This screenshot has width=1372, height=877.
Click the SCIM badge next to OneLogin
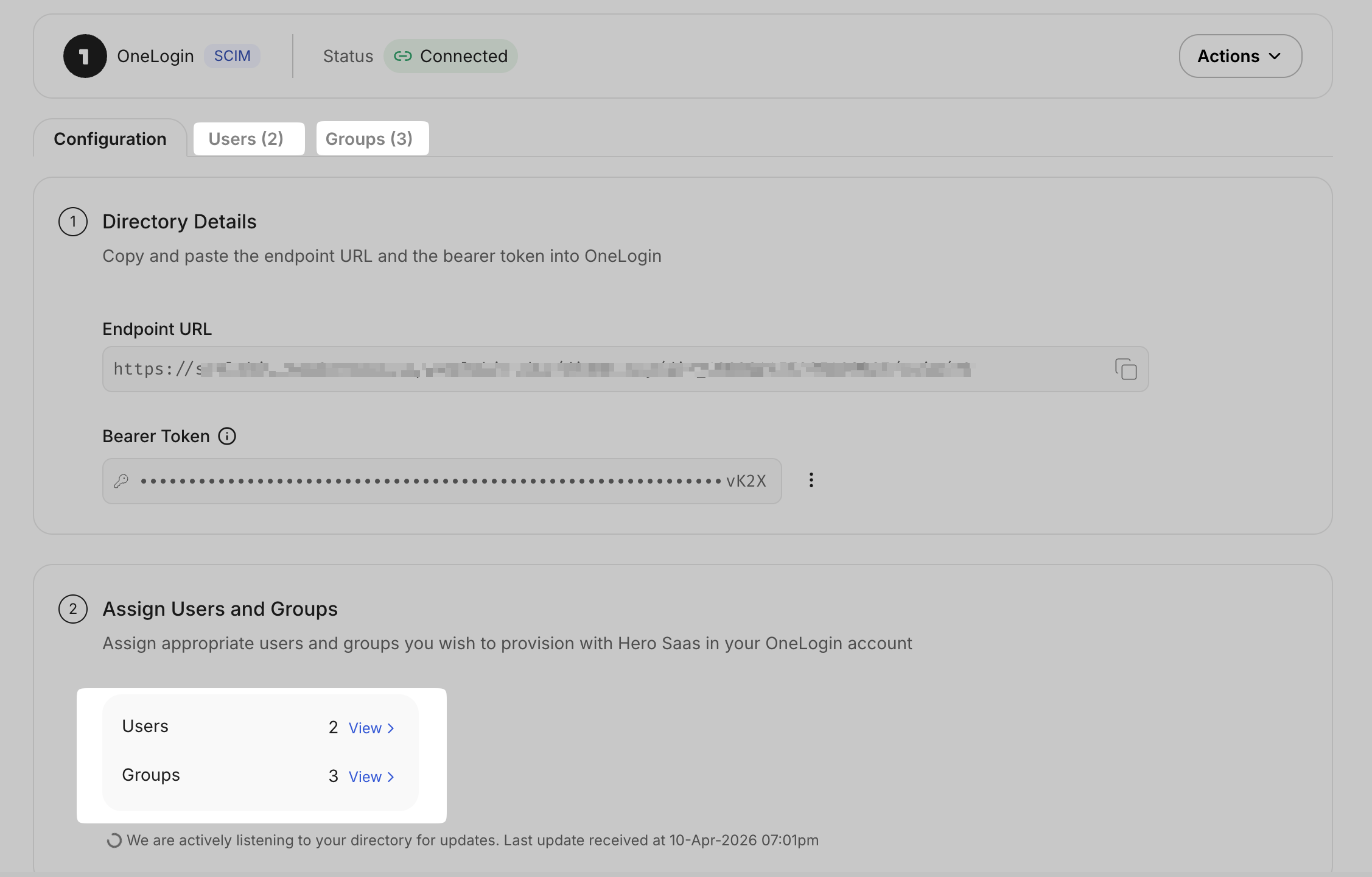pyautogui.click(x=232, y=55)
